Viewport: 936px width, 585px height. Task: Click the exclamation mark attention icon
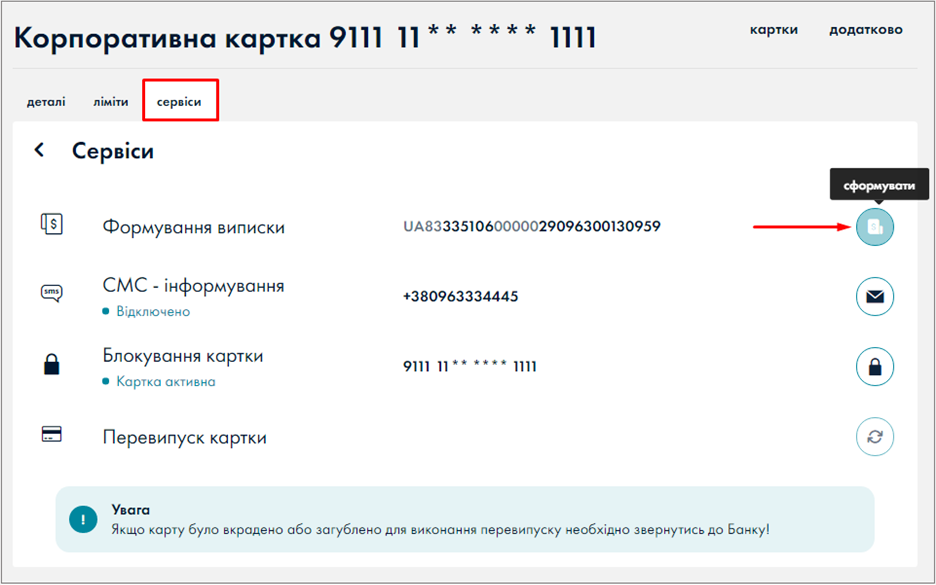tap(83, 520)
